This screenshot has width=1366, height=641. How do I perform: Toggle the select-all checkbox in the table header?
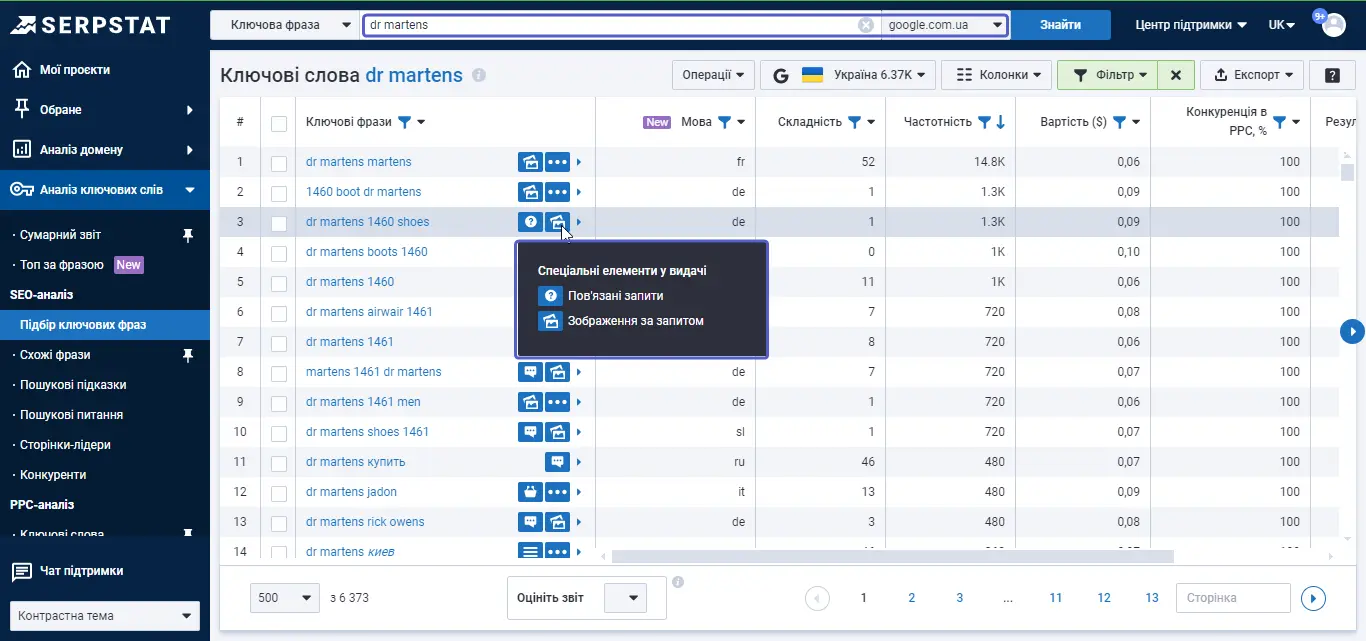pos(279,123)
